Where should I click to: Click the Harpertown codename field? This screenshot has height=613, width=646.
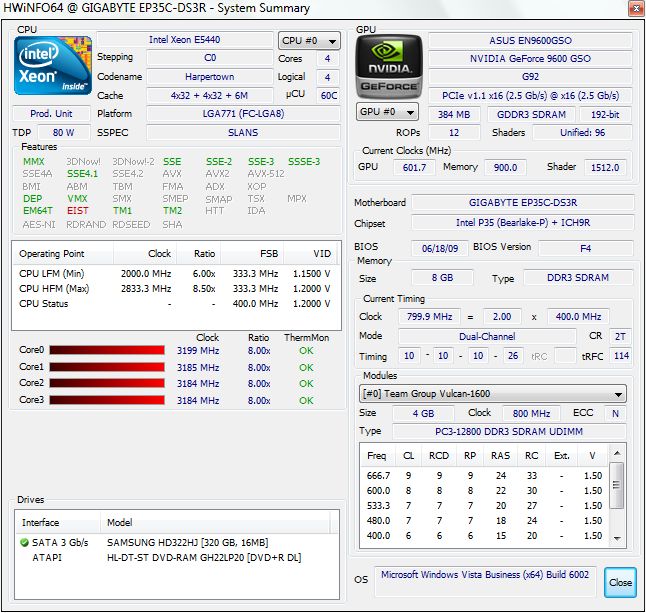pyautogui.click(x=209, y=77)
